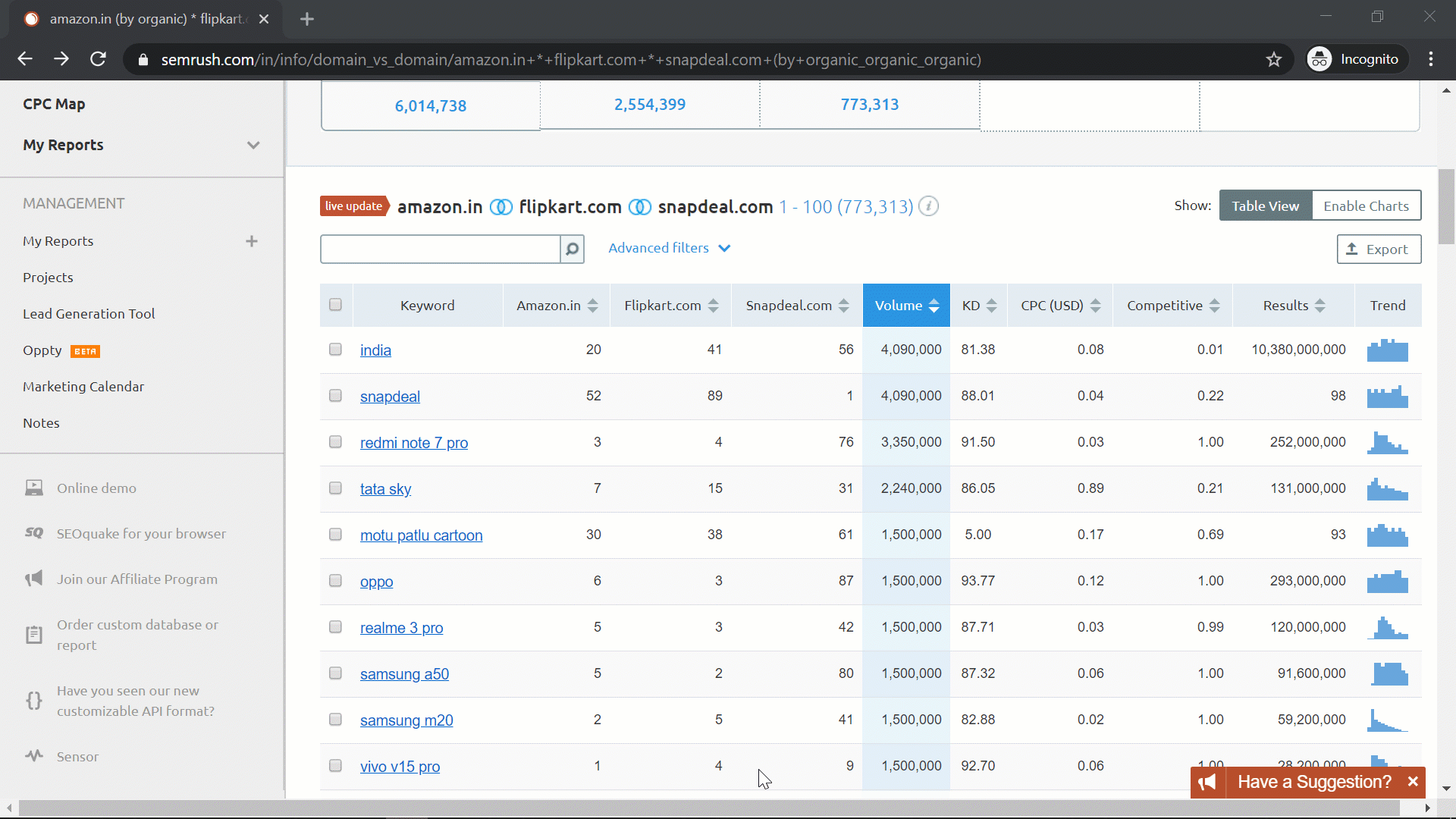This screenshot has height=819, width=1456.
Task: Open the trend chart for samsung m20
Action: 1388,720
